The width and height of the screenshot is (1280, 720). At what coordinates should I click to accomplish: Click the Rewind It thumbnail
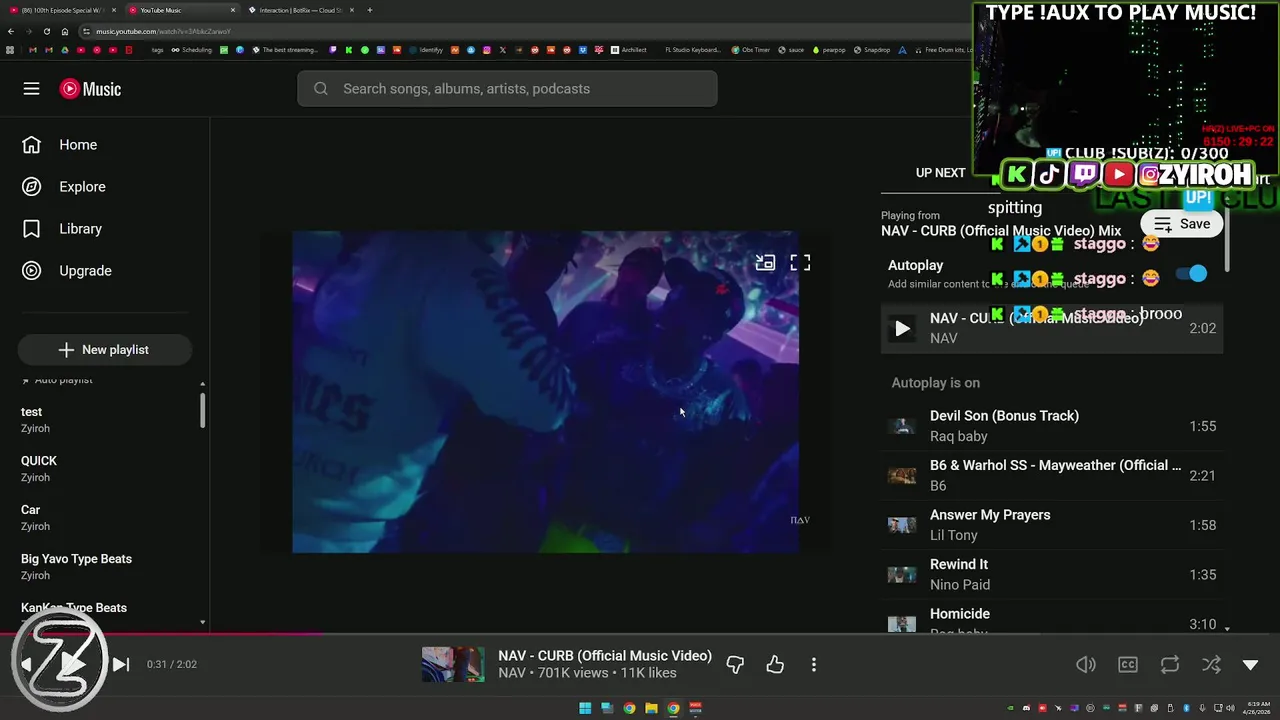(x=902, y=575)
